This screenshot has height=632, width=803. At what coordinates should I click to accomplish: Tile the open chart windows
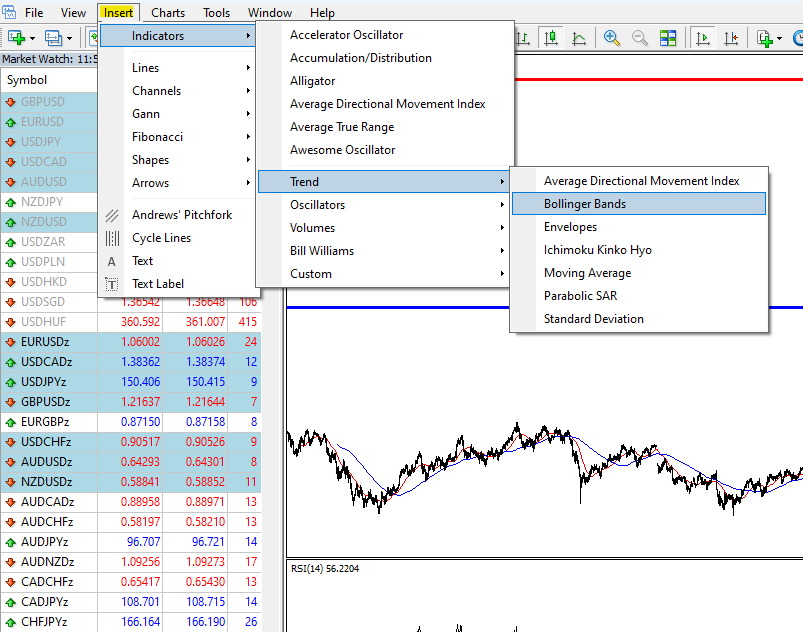point(670,37)
